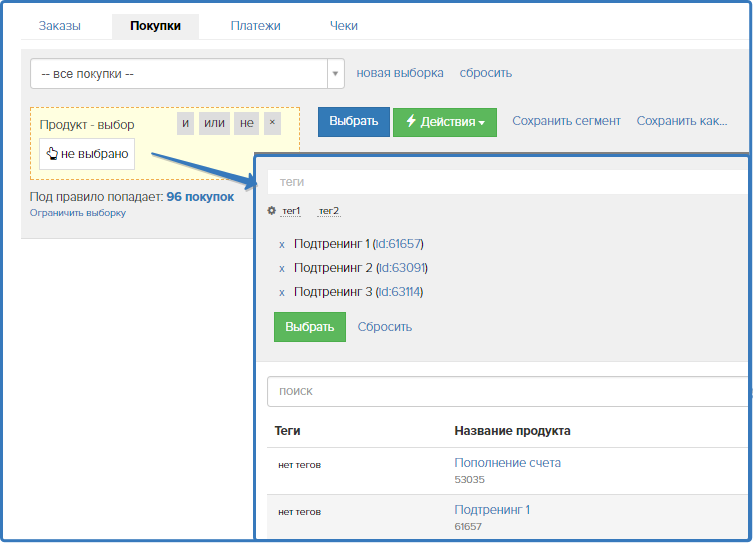Focus the 'поиск' search field
The width and height of the screenshot is (753, 544).
coord(508,391)
